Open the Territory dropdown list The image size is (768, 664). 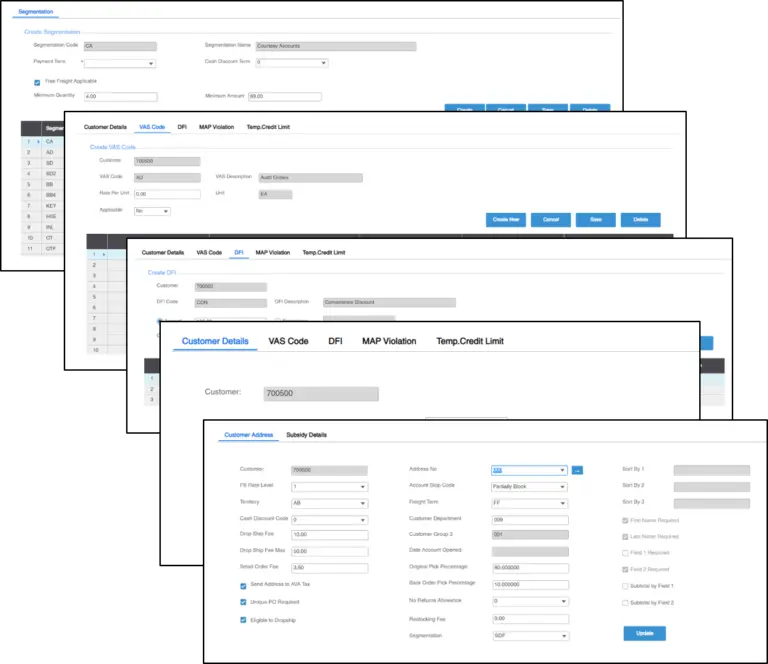coord(329,503)
